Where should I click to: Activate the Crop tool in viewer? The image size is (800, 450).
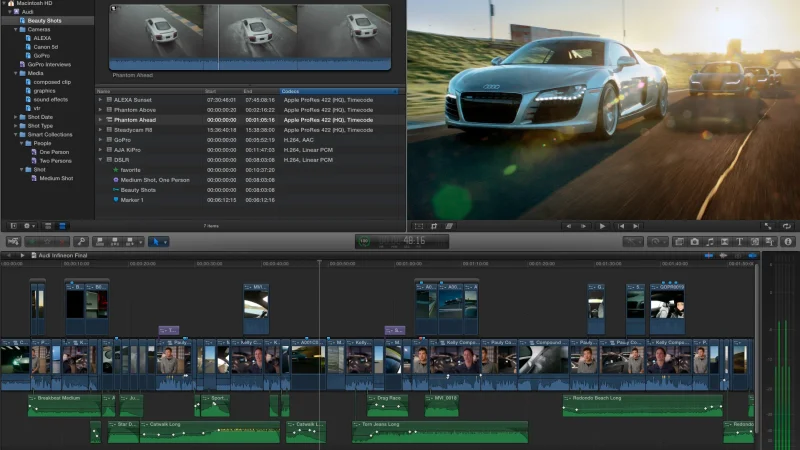tap(434, 226)
